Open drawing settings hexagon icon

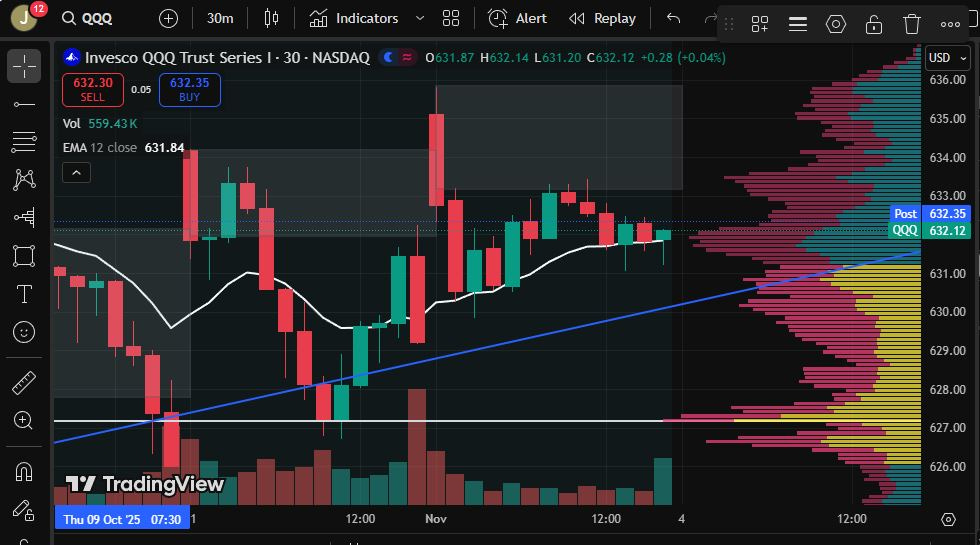click(836, 24)
